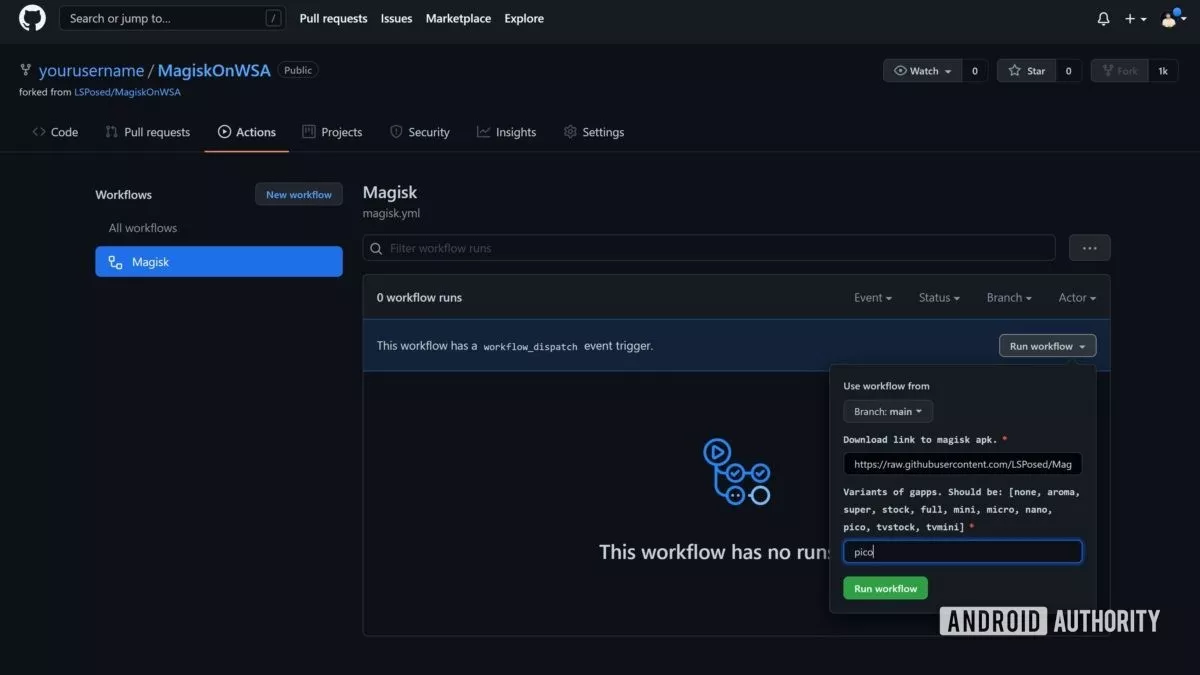Switch to repository Pull requests tab
Image resolution: width=1200 pixels, height=675 pixels.
[147, 132]
